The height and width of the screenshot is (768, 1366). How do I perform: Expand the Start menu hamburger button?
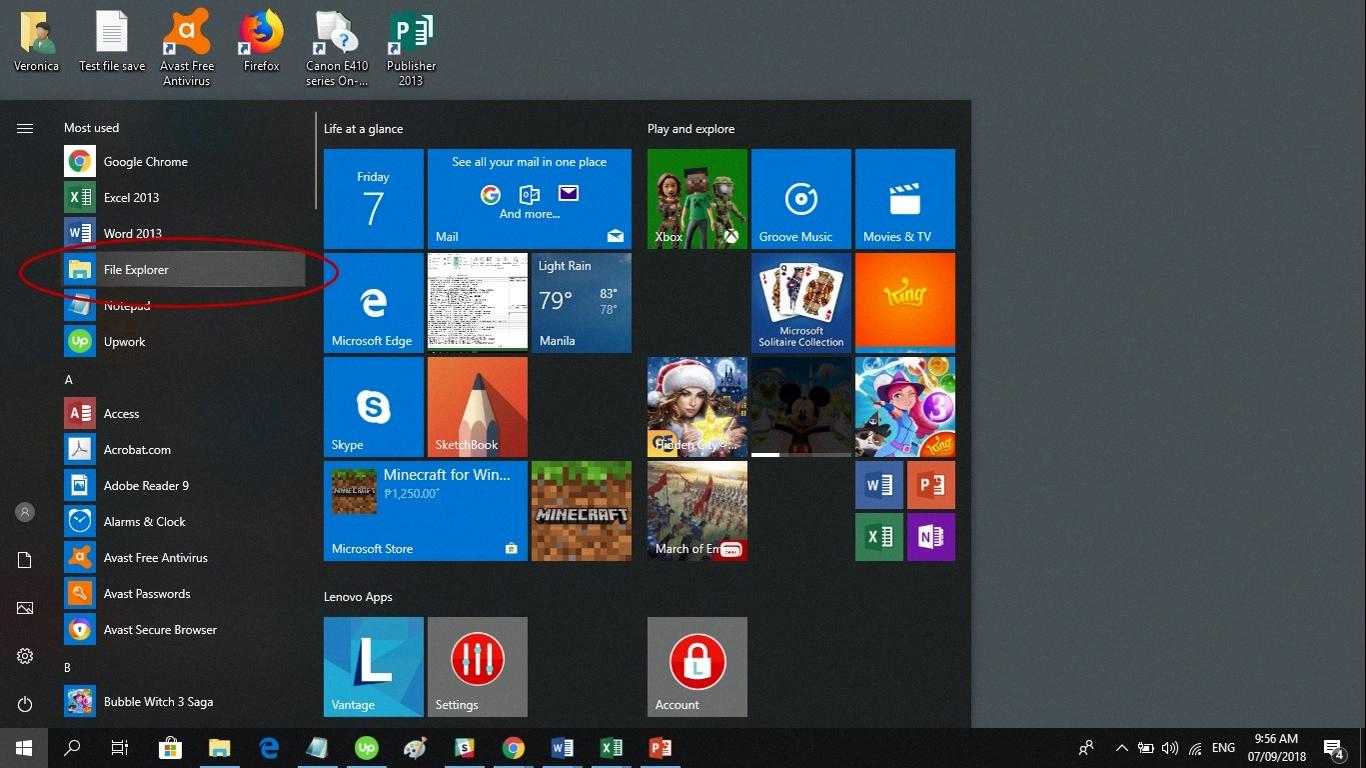point(25,128)
